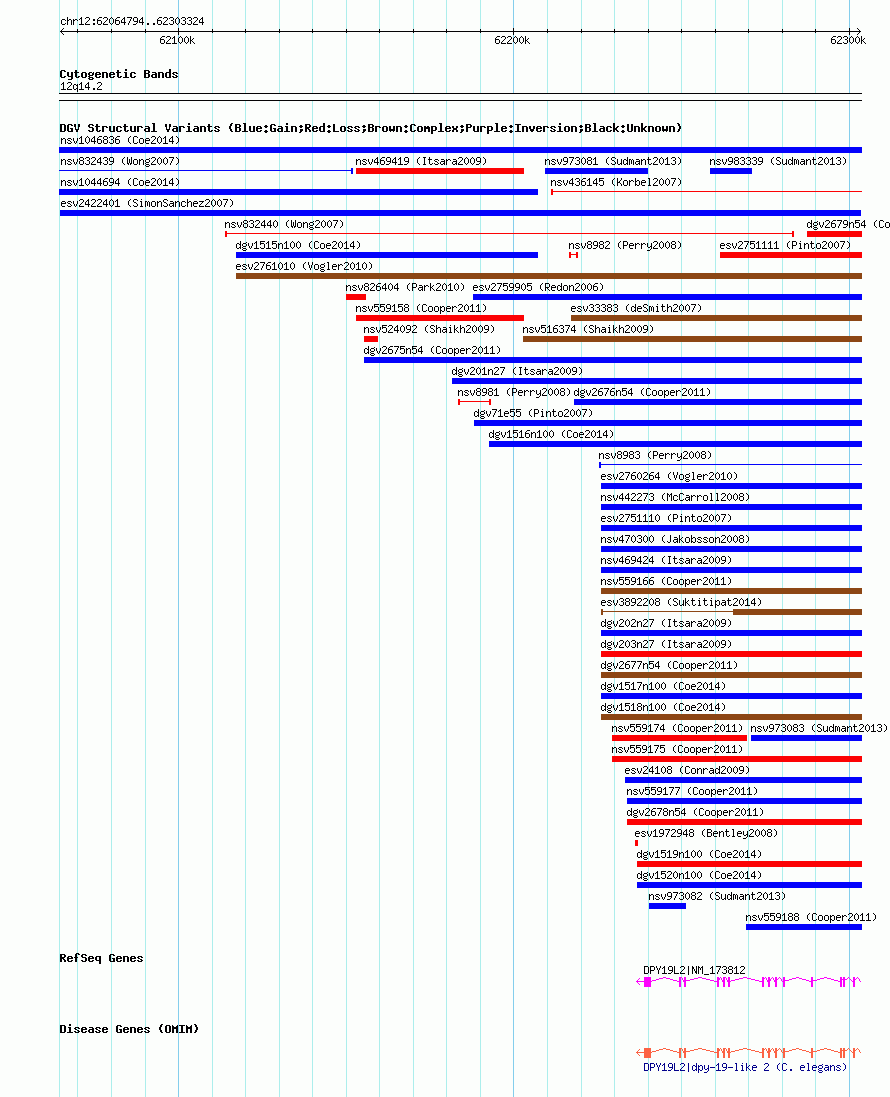Open nsv1044694 (Coe2014) variant label
Screen dimensions: 890x1097
120,182
